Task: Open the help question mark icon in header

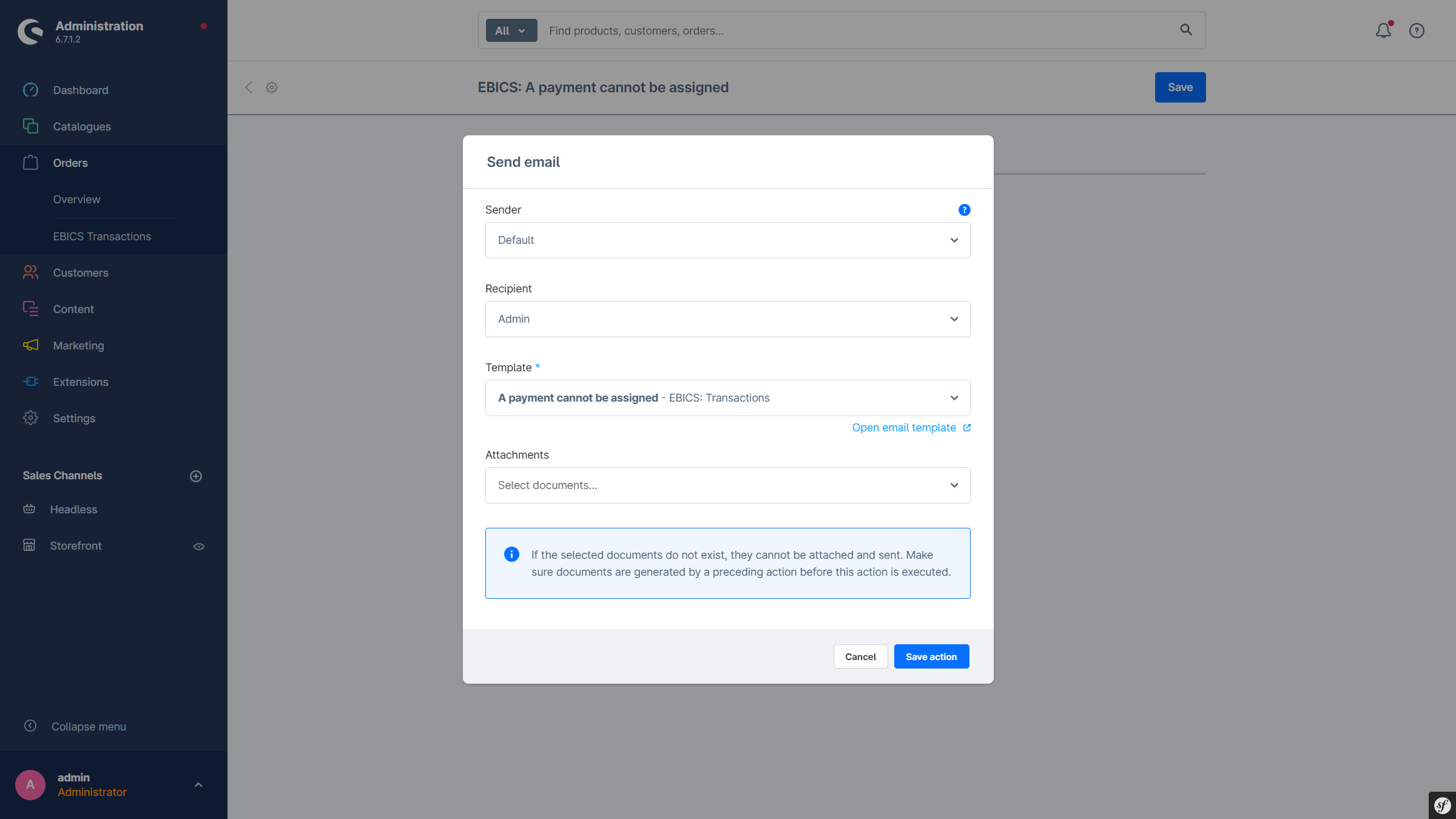Action: tap(1417, 30)
